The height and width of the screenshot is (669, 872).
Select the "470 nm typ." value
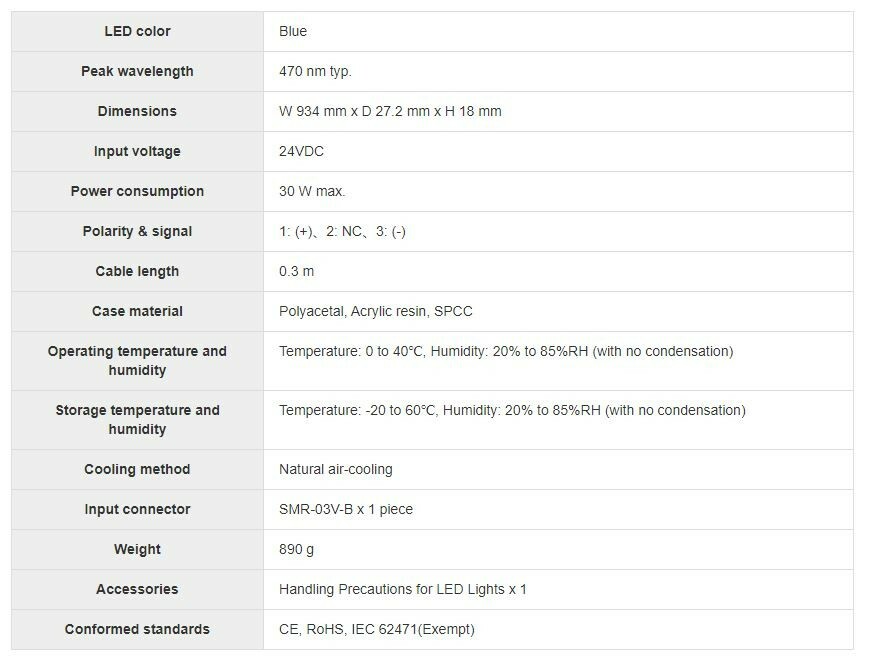(x=315, y=71)
